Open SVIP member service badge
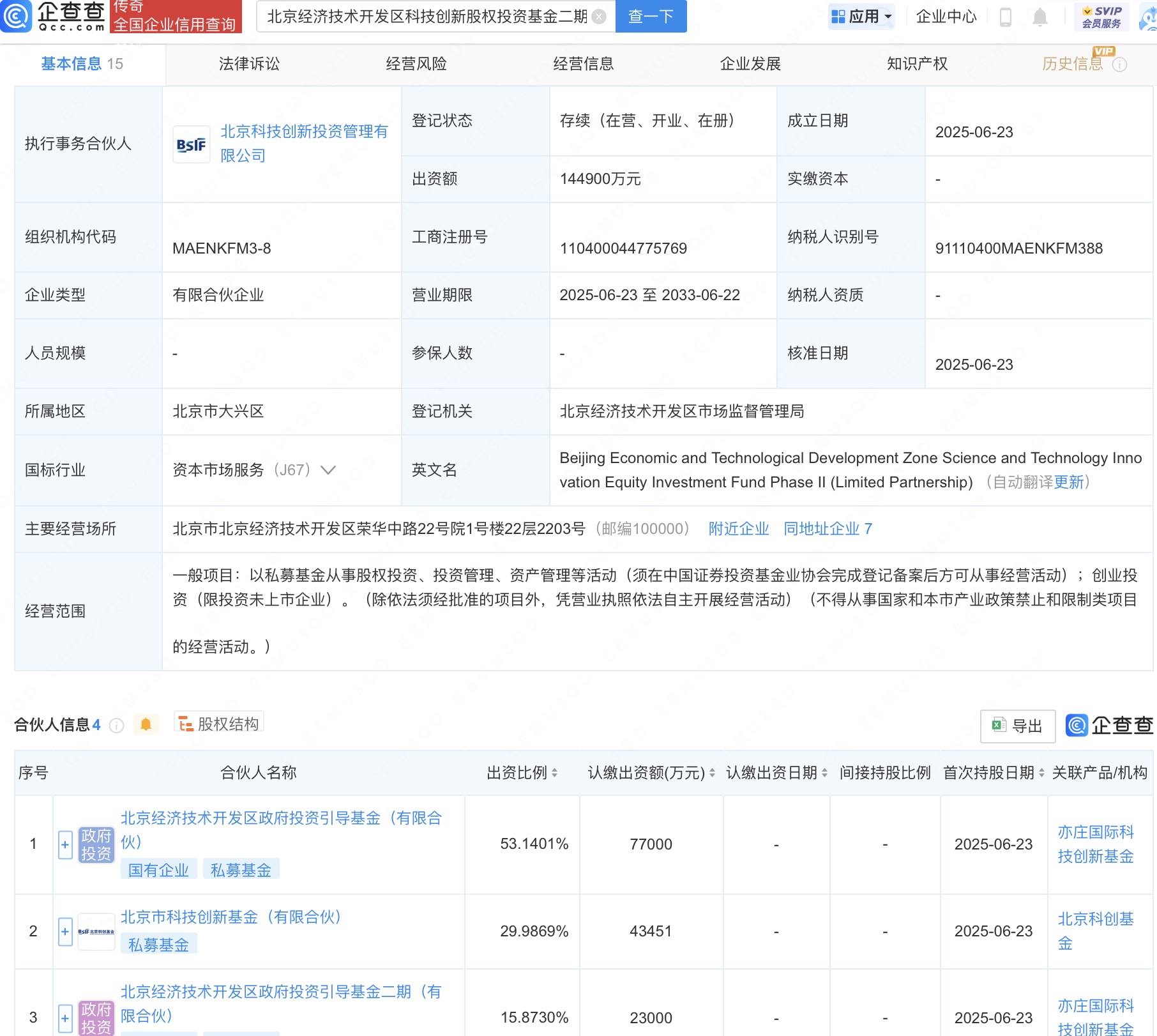 click(x=1101, y=17)
